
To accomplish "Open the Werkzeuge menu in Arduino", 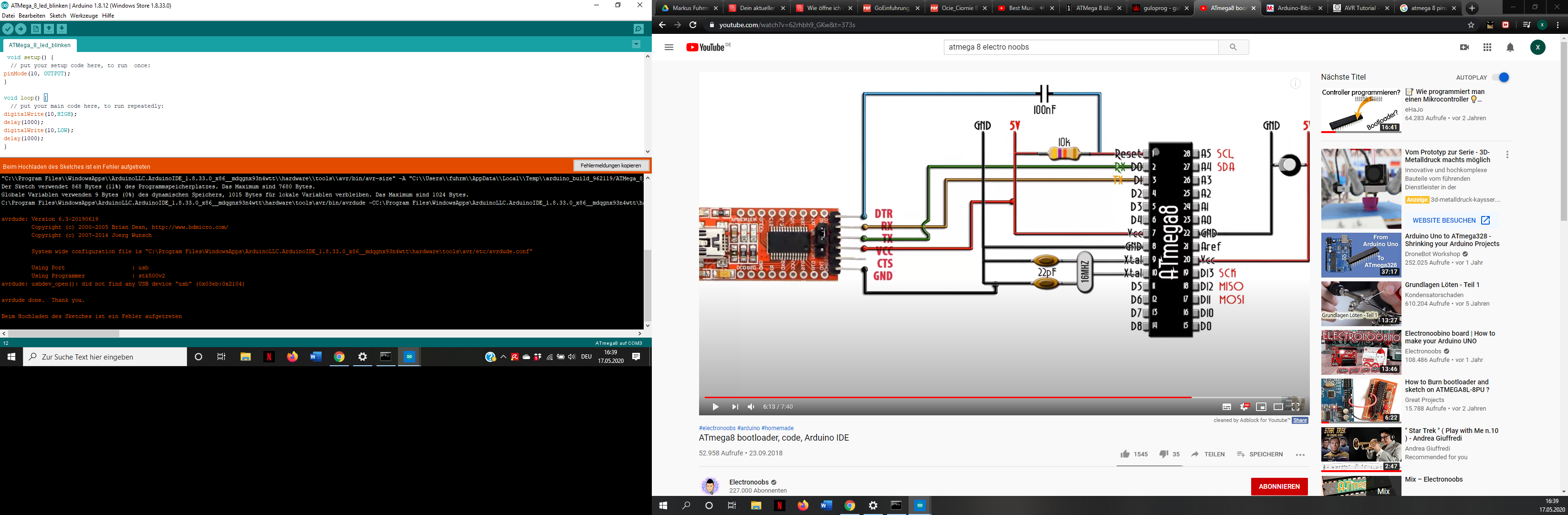I will (84, 16).
